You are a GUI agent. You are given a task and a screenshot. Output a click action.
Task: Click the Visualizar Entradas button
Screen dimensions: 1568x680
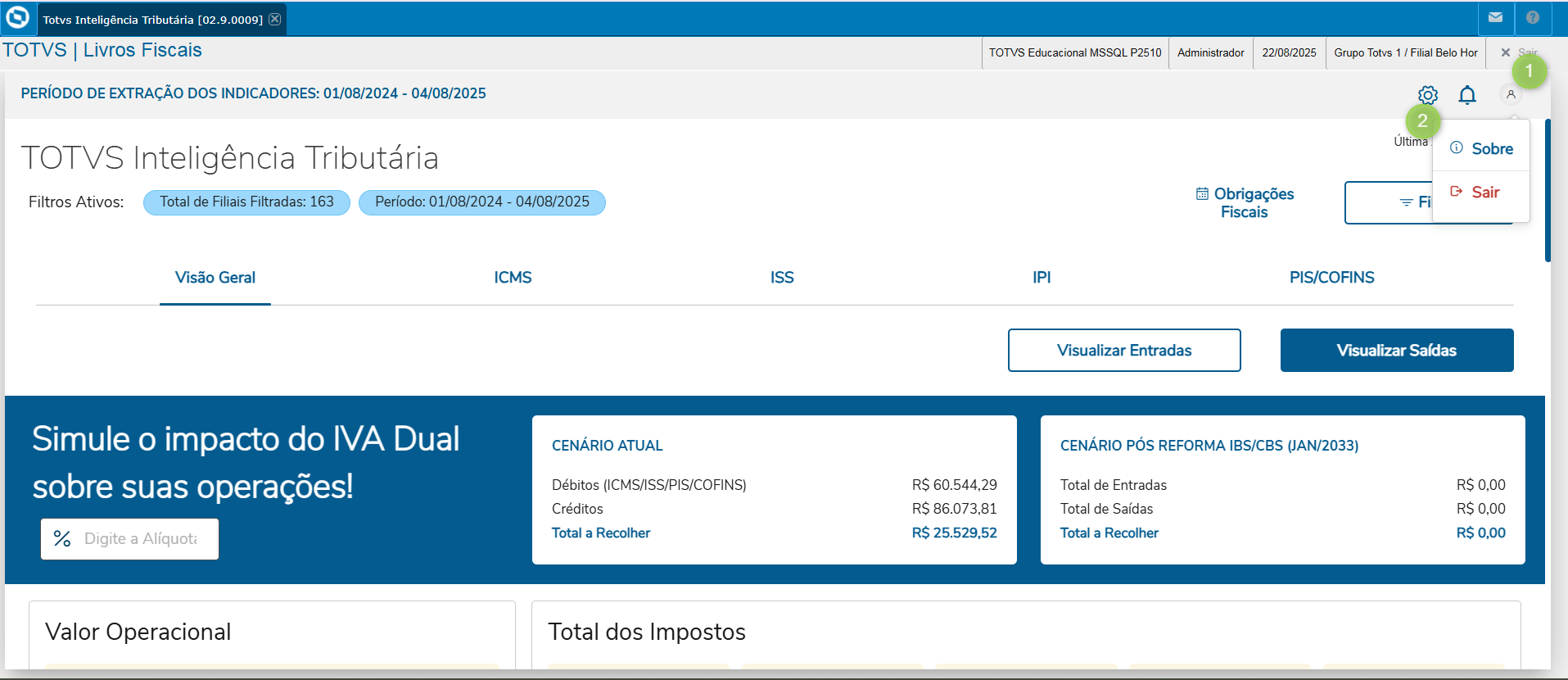[1124, 350]
